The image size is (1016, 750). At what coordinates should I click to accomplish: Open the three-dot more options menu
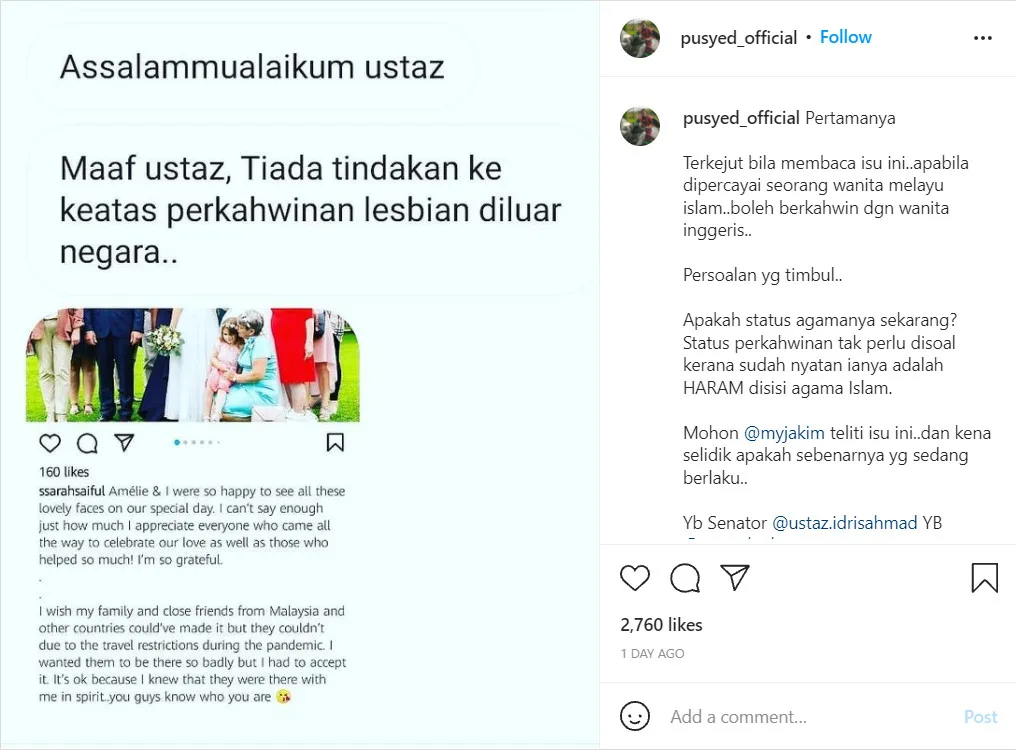(x=983, y=38)
